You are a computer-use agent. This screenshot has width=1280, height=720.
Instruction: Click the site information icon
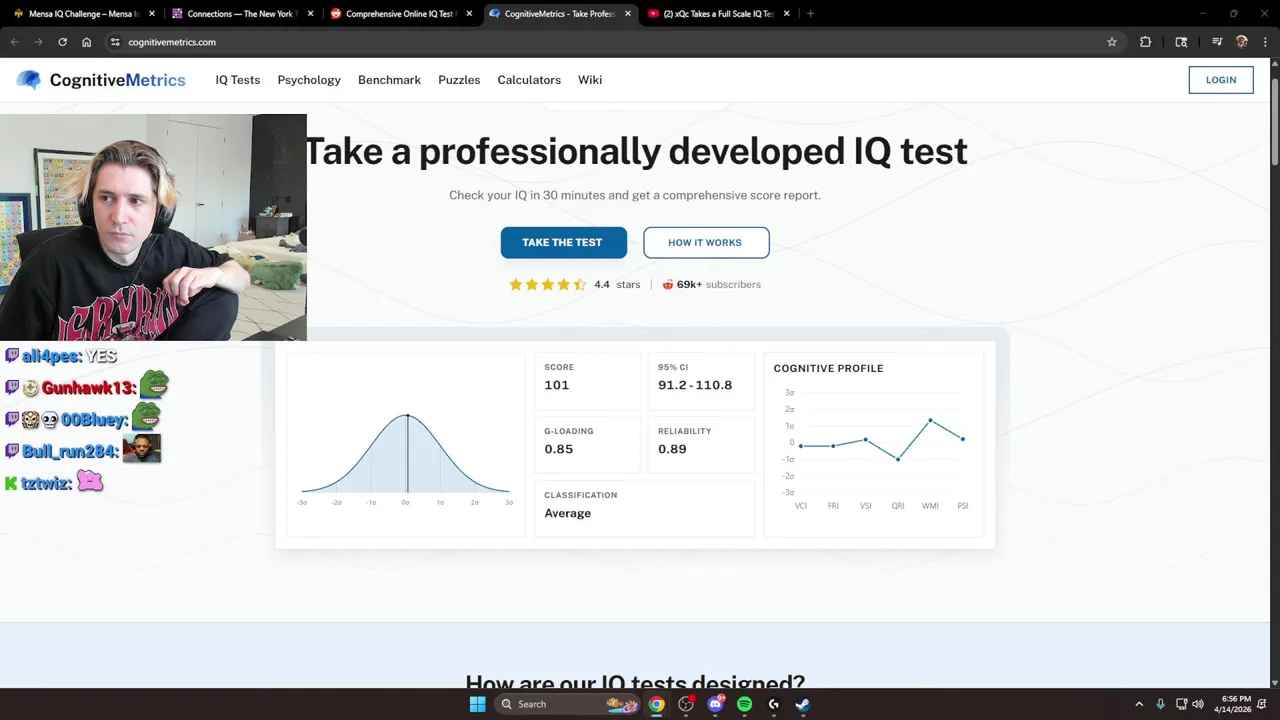pyautogui.click(x=115, y=42)
